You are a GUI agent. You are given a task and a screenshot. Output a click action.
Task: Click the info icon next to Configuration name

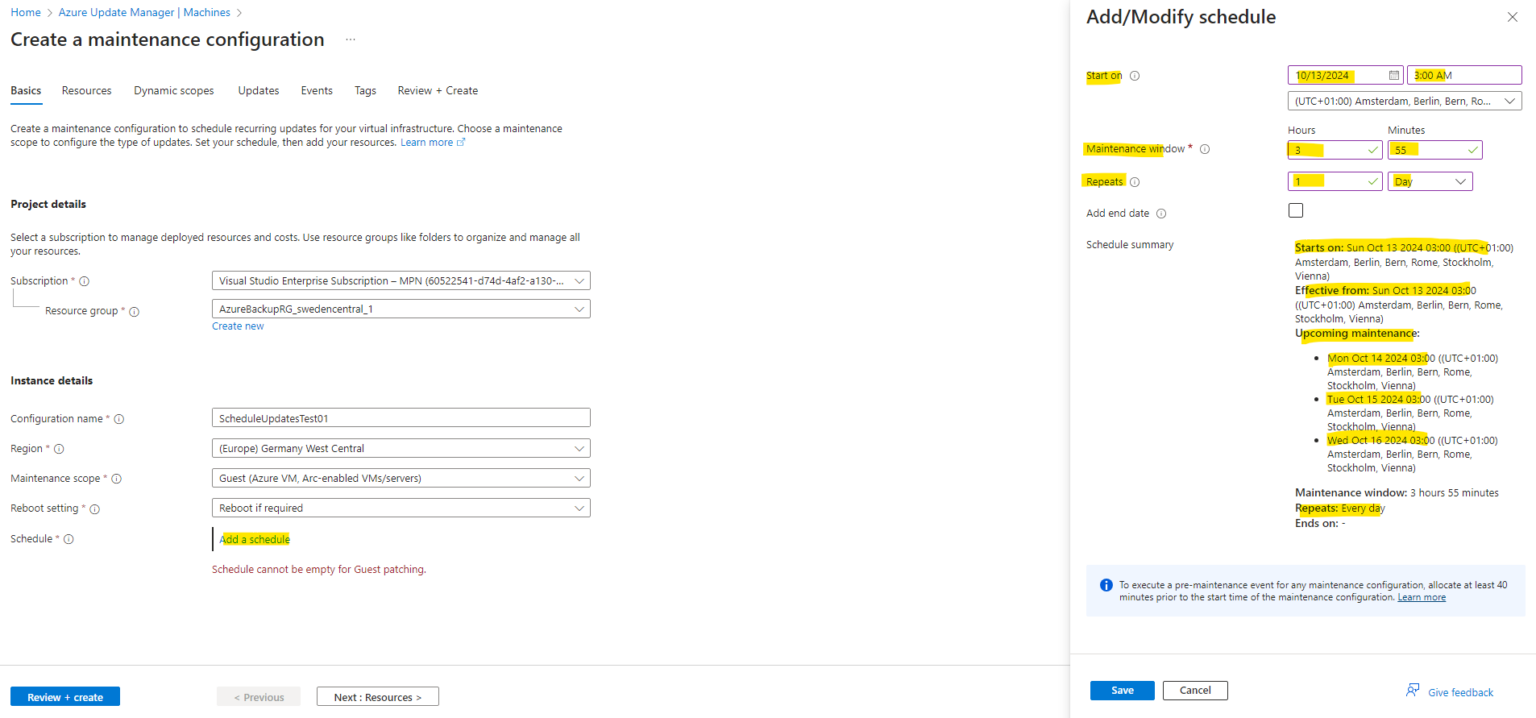[119, 419]
